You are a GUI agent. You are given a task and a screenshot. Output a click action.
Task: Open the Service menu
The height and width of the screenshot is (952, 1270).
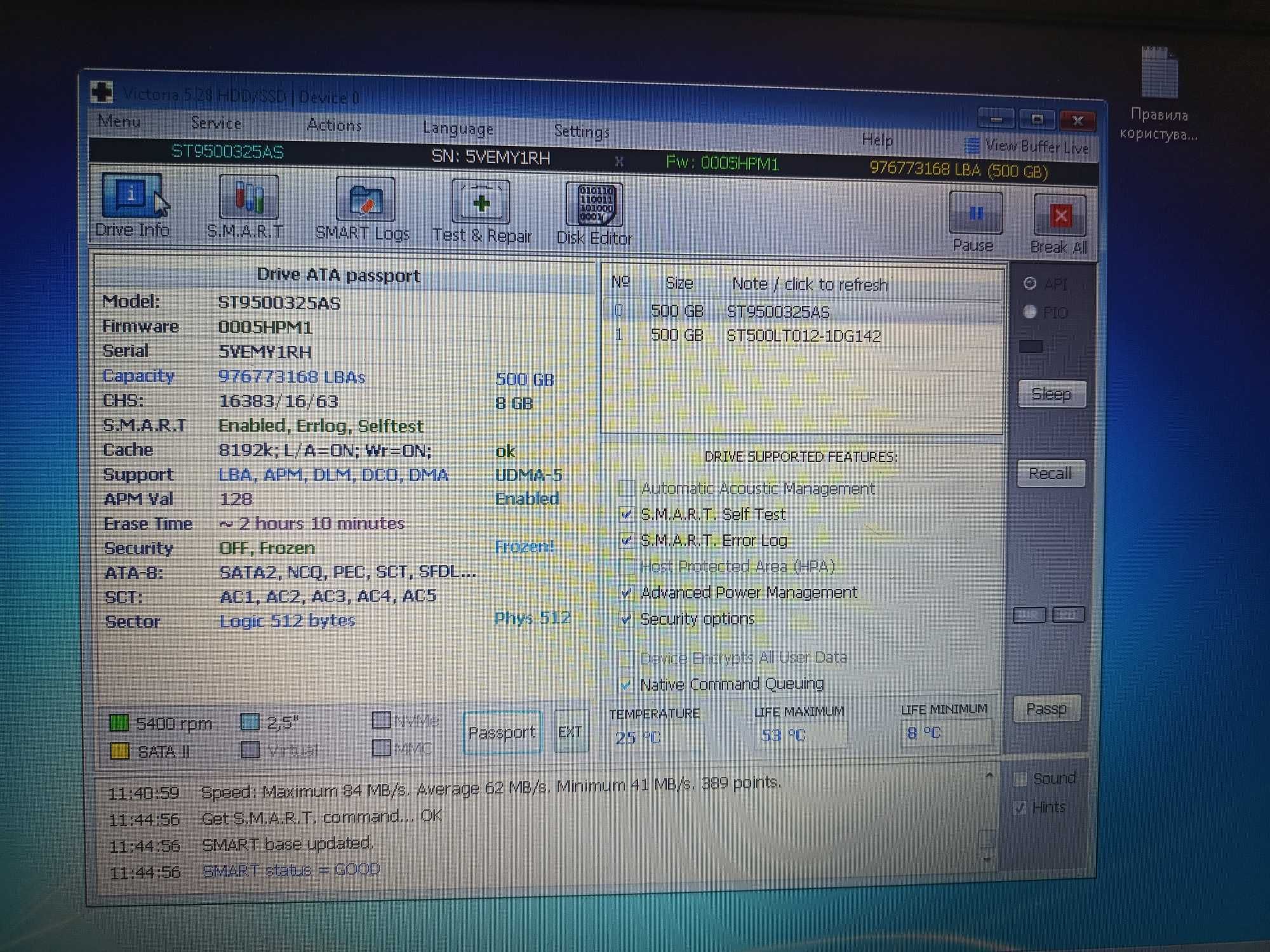pyautogui.click(x=216, y=123)
